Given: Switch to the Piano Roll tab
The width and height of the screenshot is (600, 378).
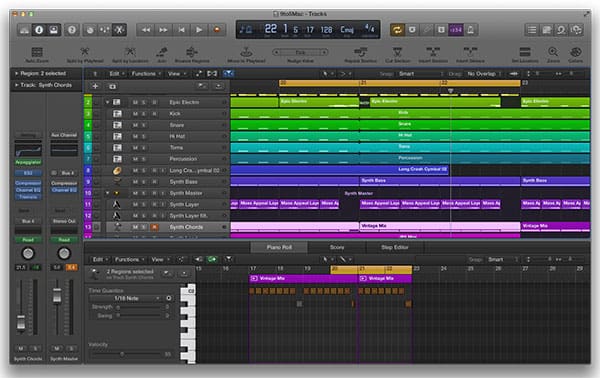Looking at the screenshot, I should coord(279,248).
